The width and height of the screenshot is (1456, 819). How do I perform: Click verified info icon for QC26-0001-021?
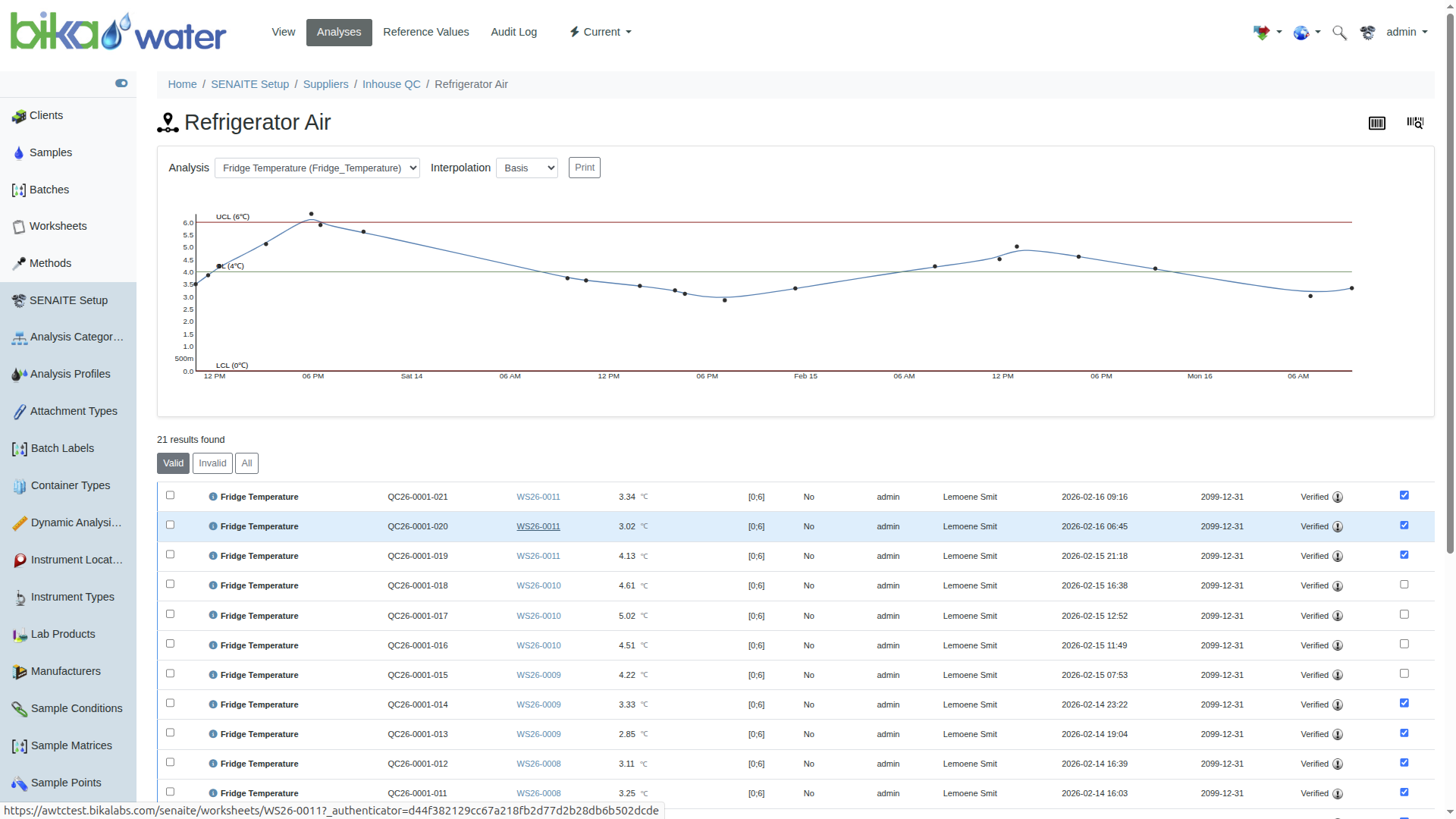click(x=1338, y=497)
